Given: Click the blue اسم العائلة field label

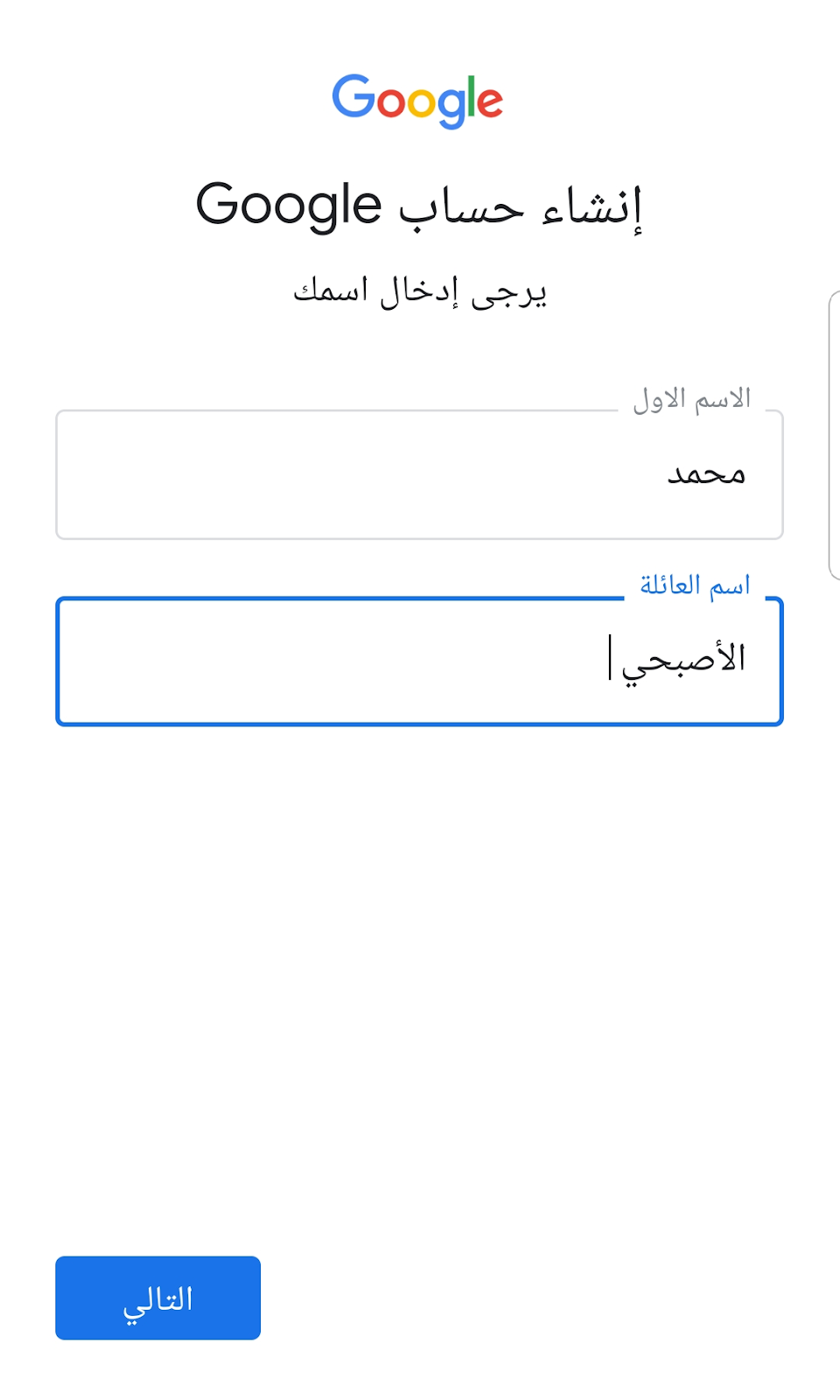Looking at the screenshot, I should click(695, 584).
